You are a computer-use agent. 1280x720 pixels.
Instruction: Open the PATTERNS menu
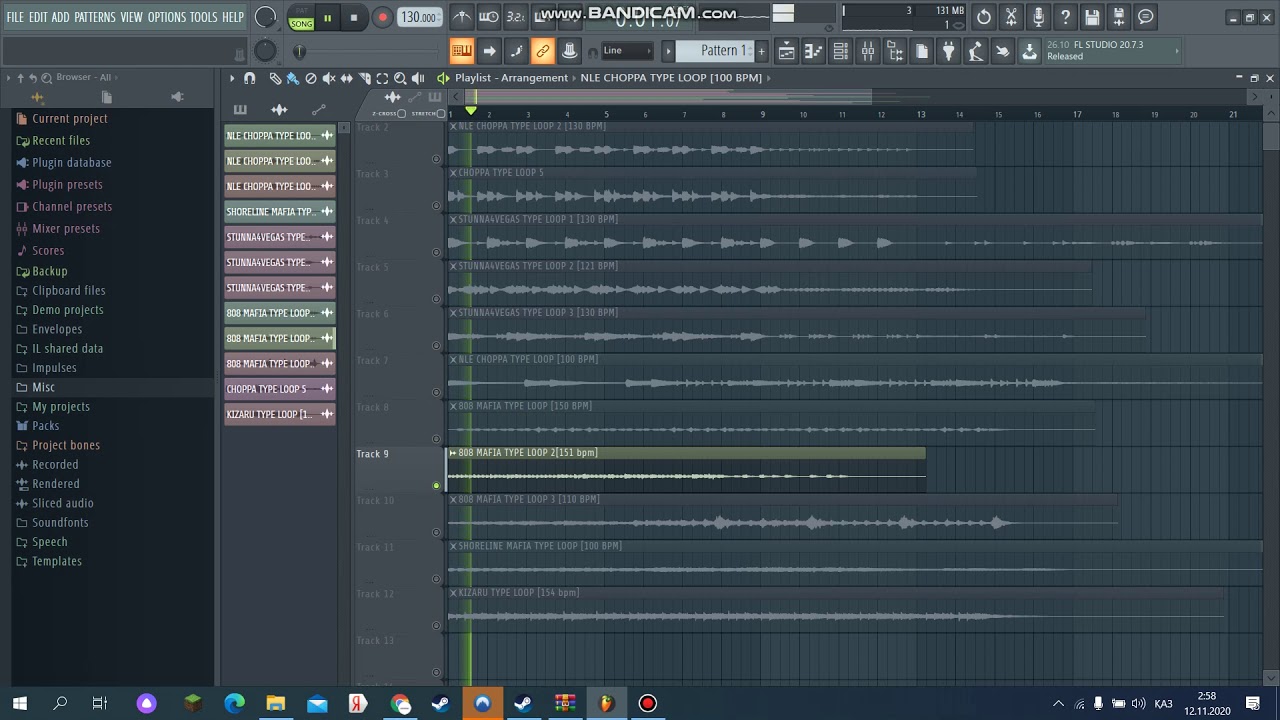(95, 17)
